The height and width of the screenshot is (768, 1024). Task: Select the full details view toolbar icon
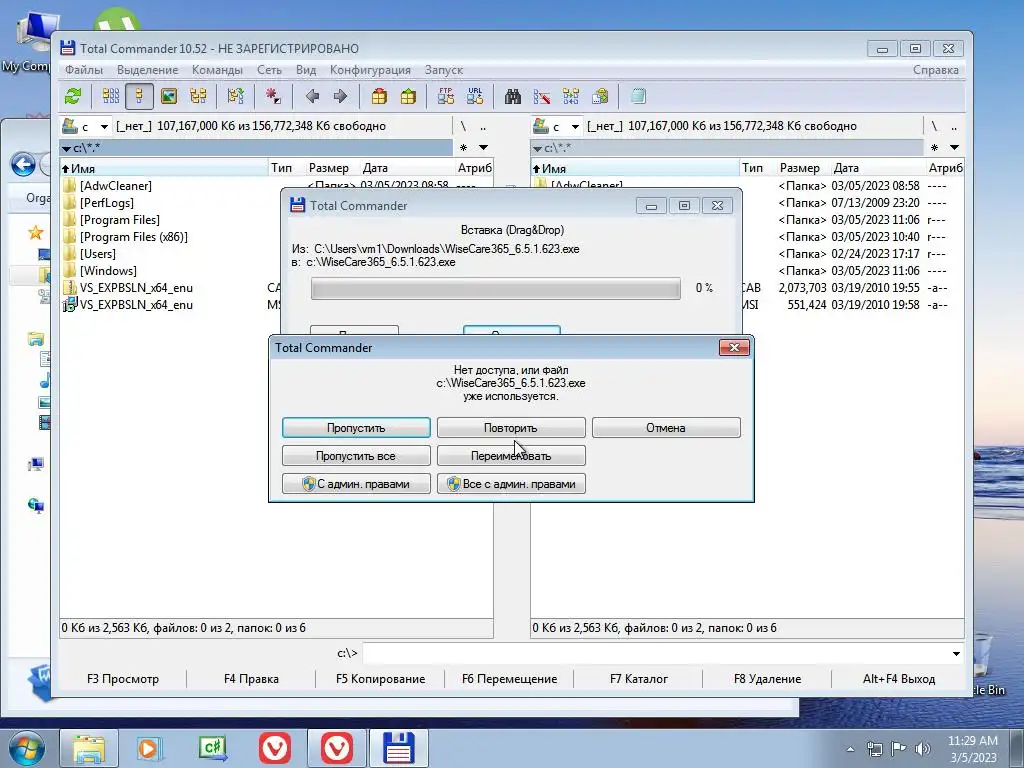click(x=139, y=97)
